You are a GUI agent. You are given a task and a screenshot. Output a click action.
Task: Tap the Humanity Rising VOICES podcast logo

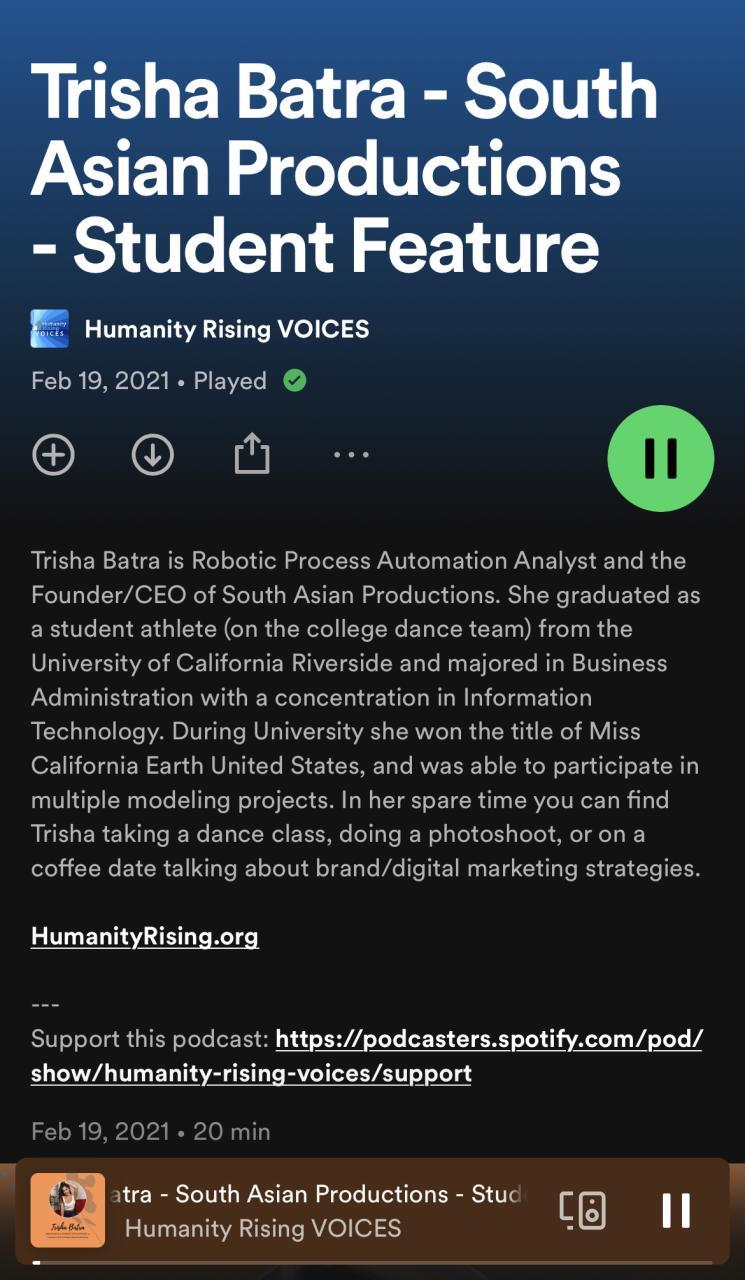coord(50,329)
